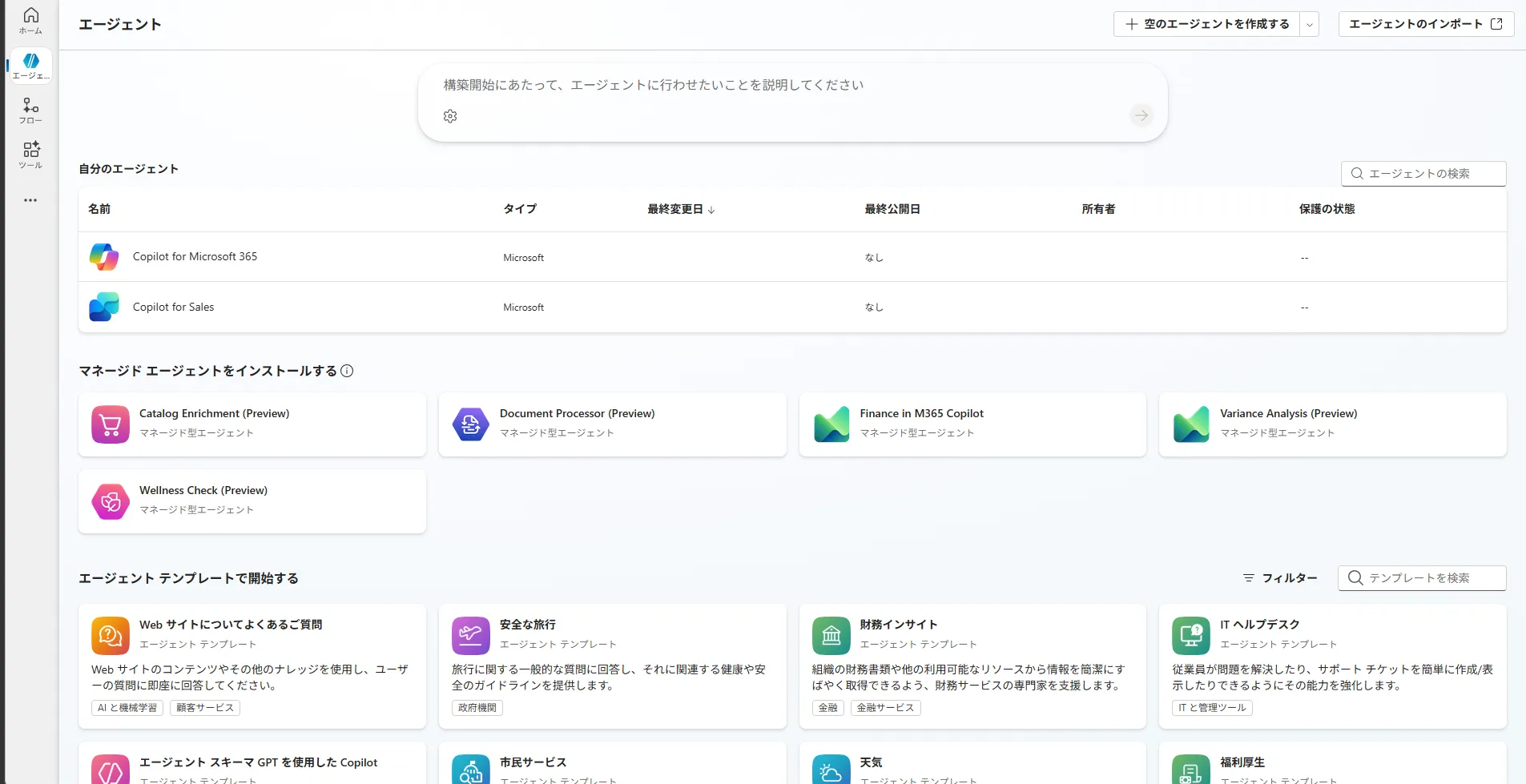Viewport: 1526px width, 784px height.
Task: Click エージェントのインポート button
Action: (1426, 24)
